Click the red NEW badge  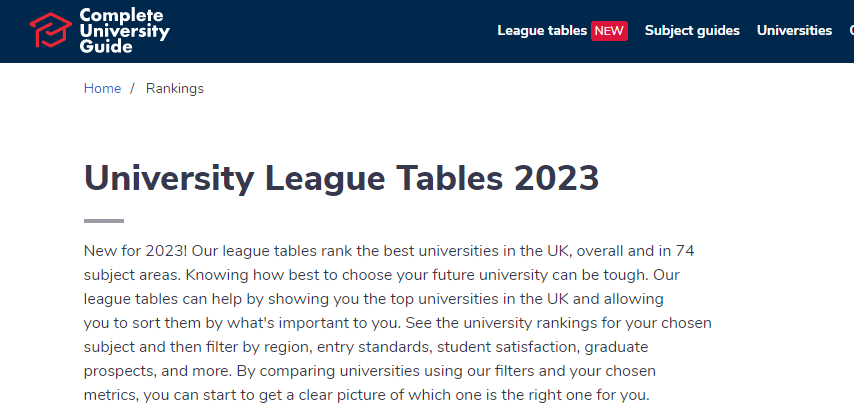point(609,31)
